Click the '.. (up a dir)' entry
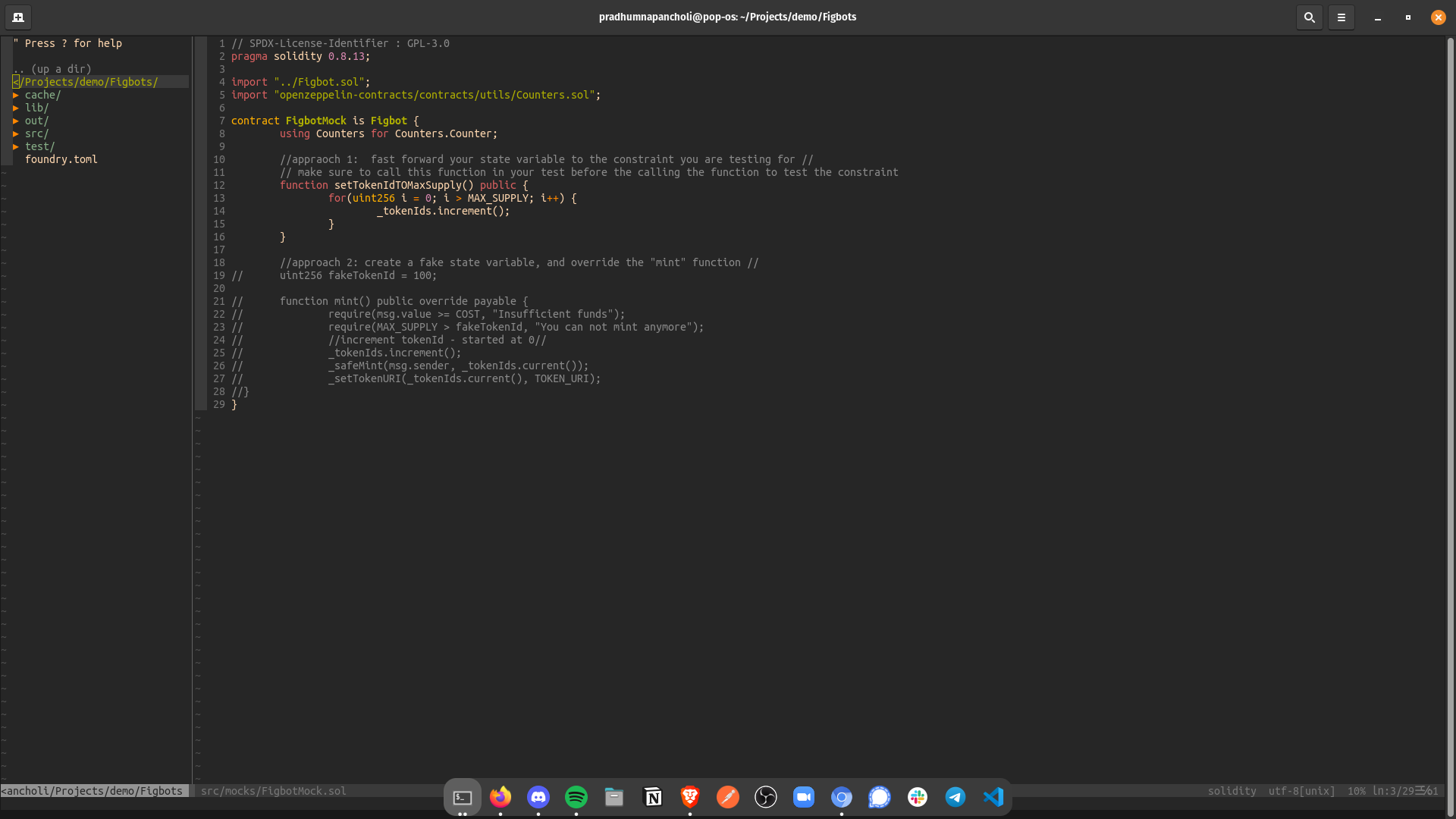The width and height of the screenshot is (1456, 819). (x=52, y=69)
